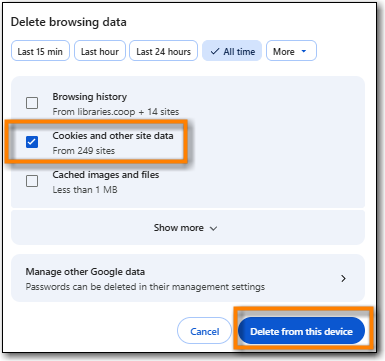385x361 pixels.
Task: Click Passwords can be deleted description text
Action: tap(145, 287)
